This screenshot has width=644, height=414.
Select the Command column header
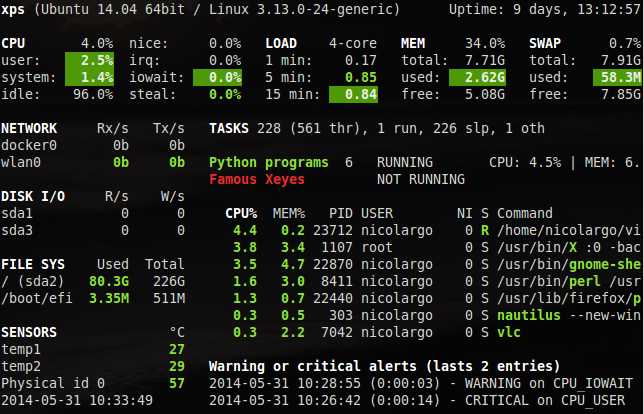525,213
